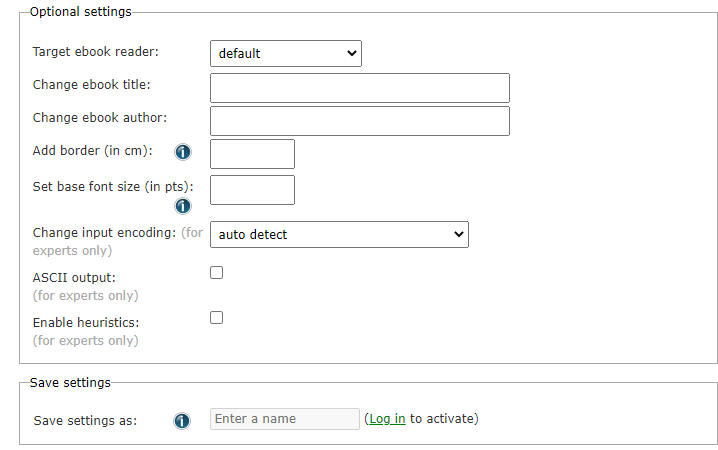Open the Target ebook reader dropdown
The width and height of the screenshot is (718, 450).
click(285, 53)
